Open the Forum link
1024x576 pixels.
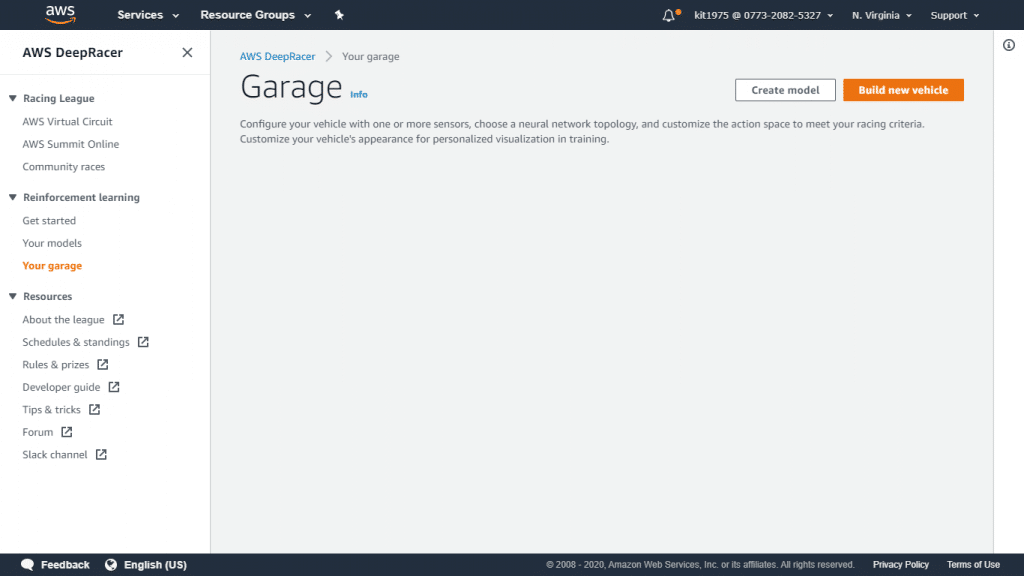[38, 432]
